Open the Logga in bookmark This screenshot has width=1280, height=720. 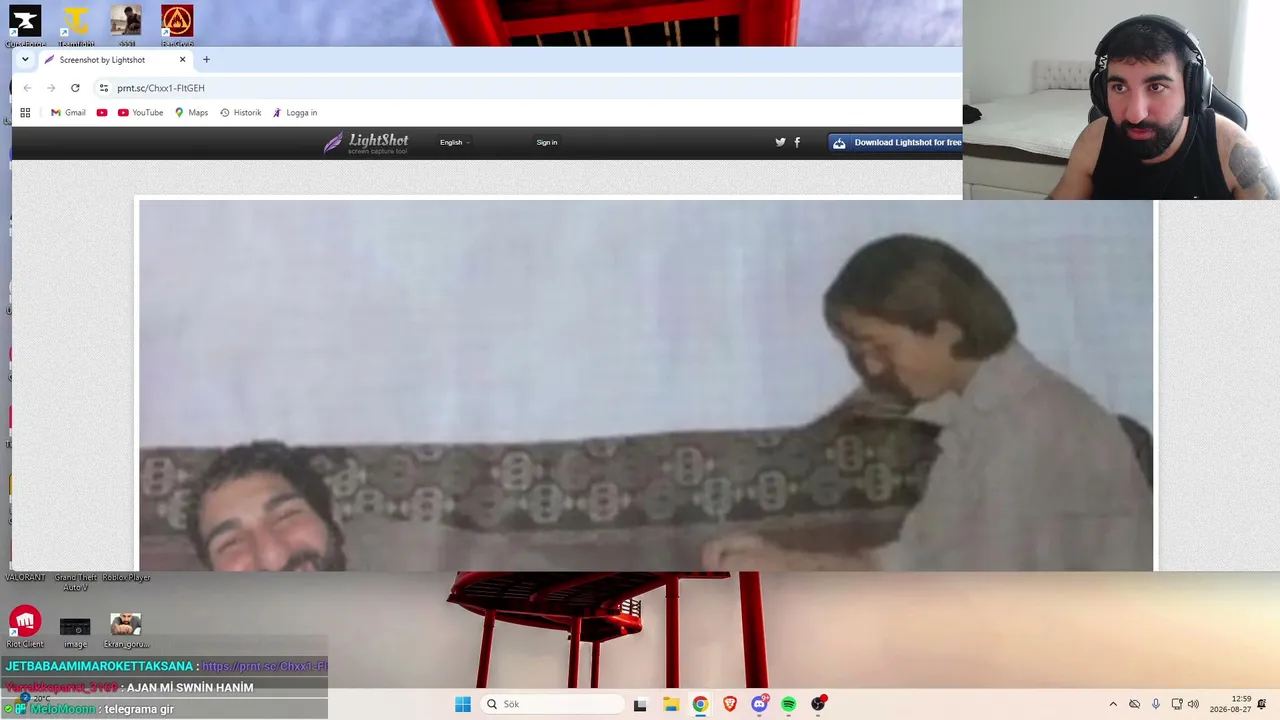[x=294, y=113]
